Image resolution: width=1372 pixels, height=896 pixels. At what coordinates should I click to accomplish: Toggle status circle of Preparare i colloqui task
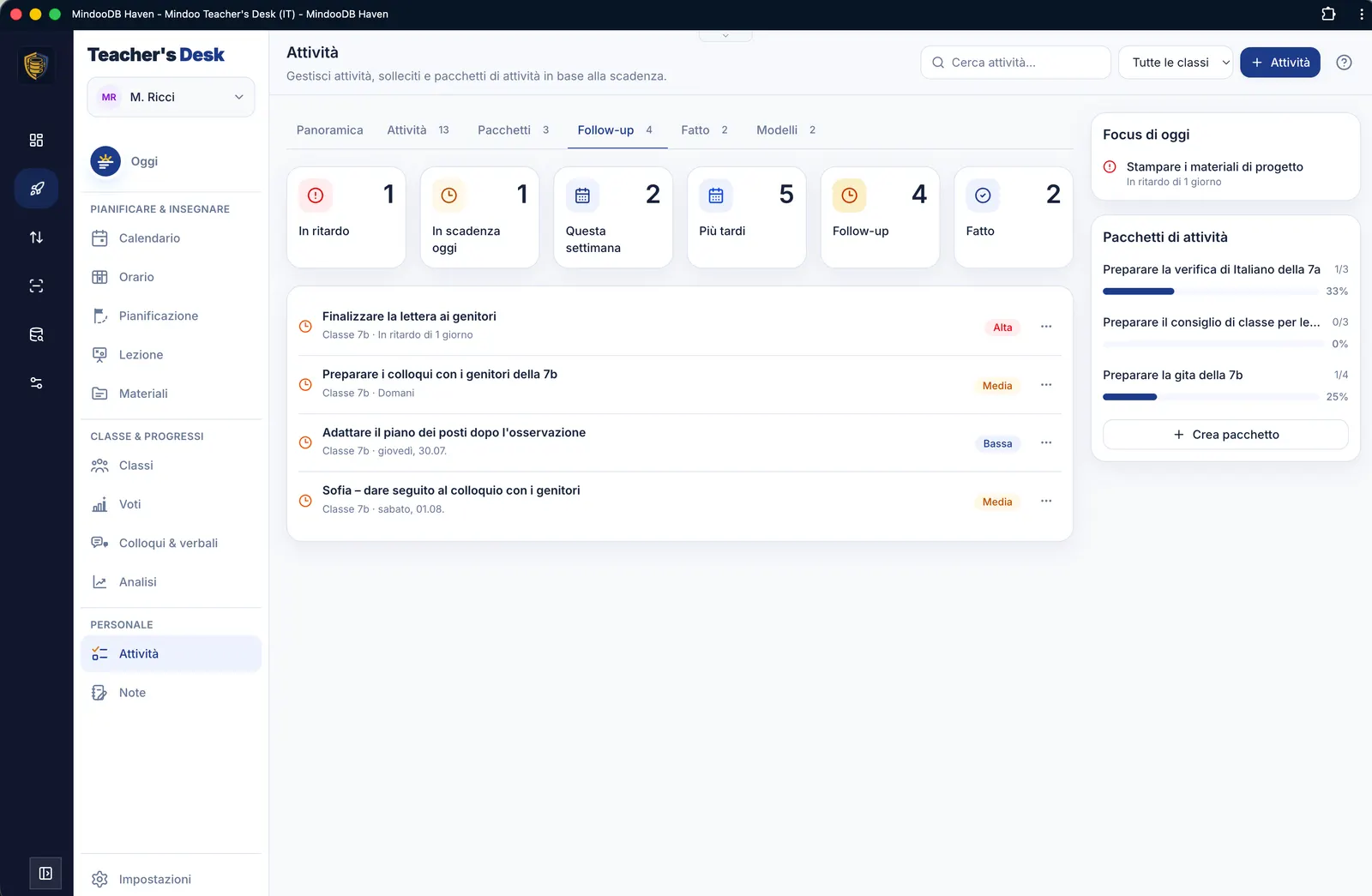tap(305, 385)
